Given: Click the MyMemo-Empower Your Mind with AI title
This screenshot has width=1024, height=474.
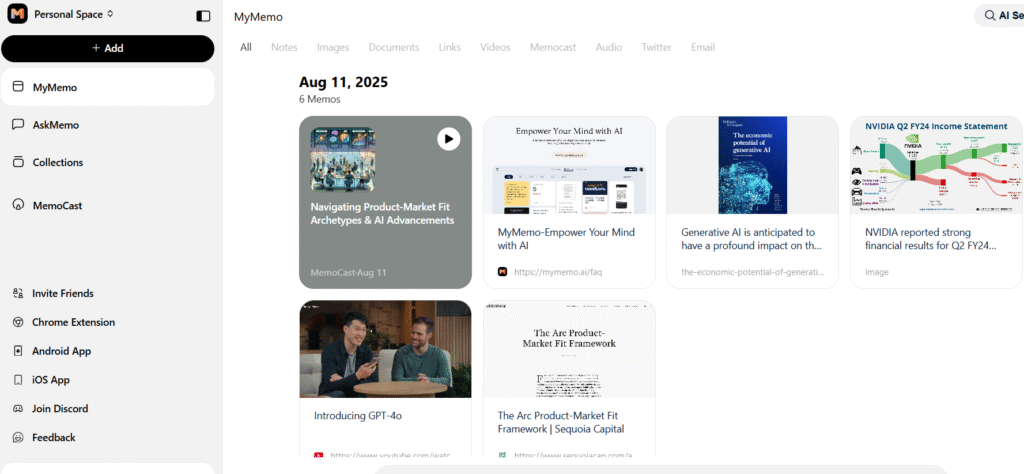Looking at the screenshot, I should coord(566,239).
